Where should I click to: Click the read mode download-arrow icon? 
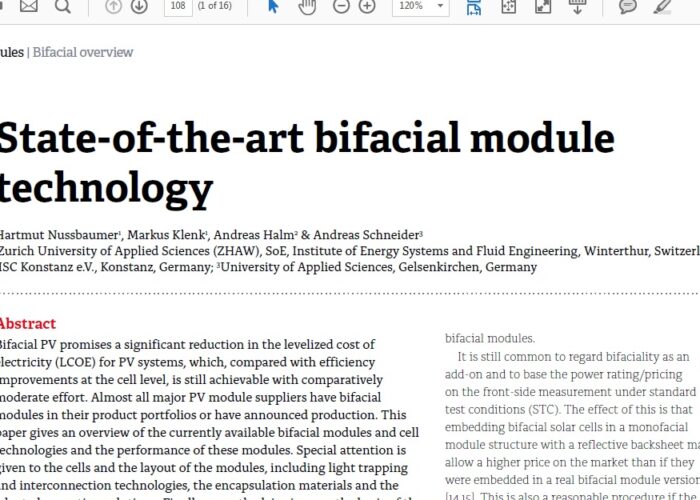tap(577, 7)
